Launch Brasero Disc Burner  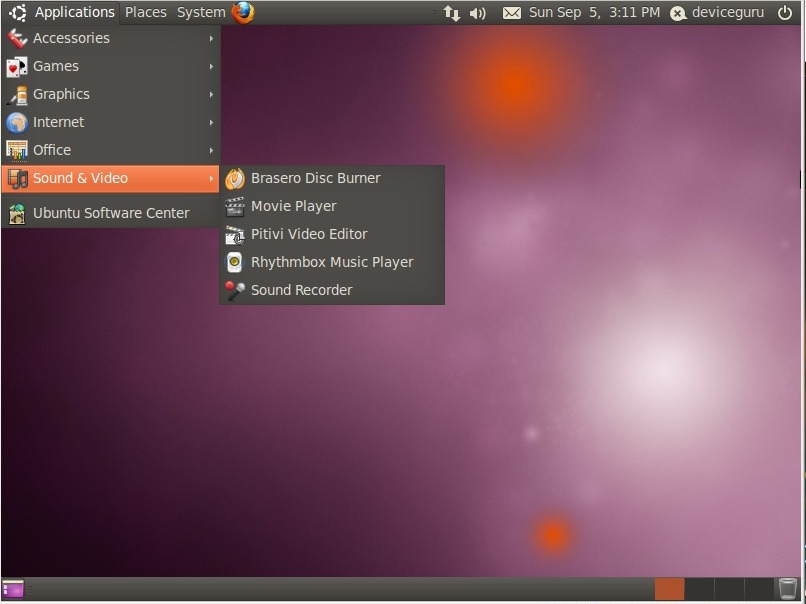pyautogui.click(x=332, y=178)
